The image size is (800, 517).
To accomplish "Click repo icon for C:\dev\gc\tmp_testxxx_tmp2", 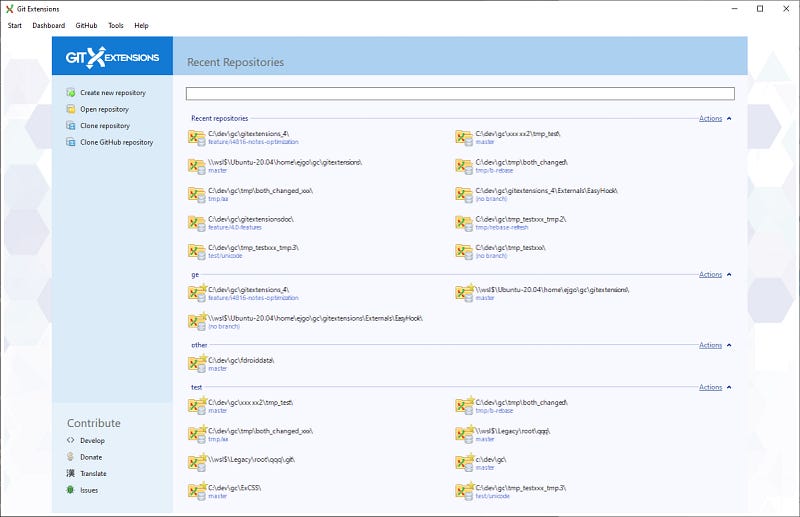I will [x=464, y=223].
